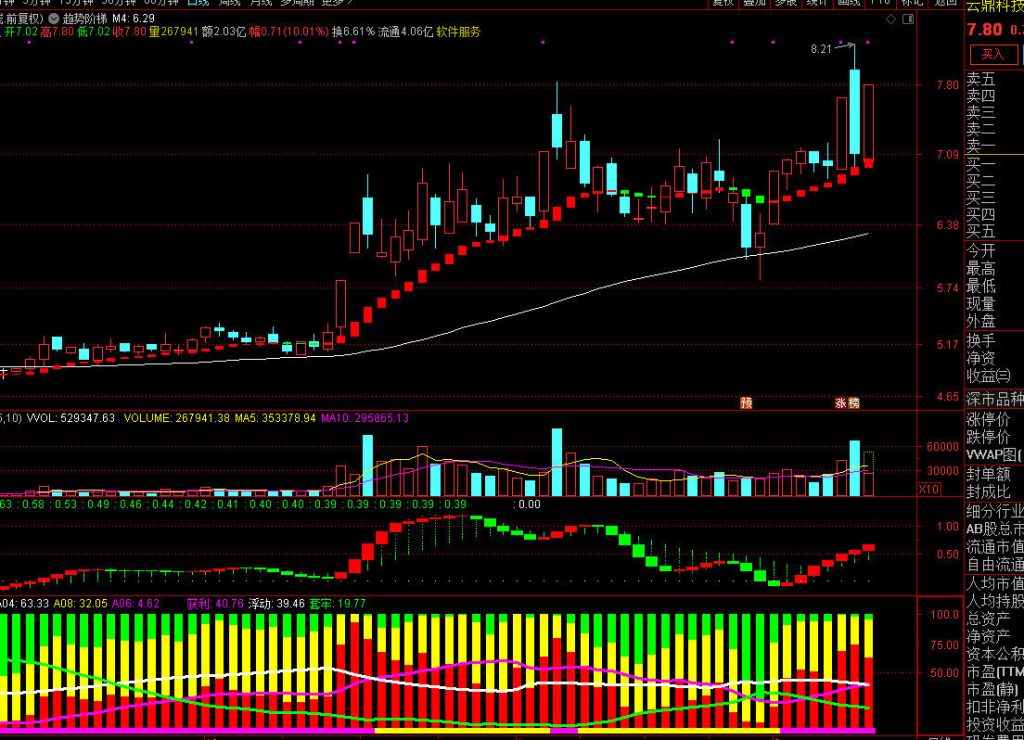Open the 多周期 multi-period view

pos(297,3)
